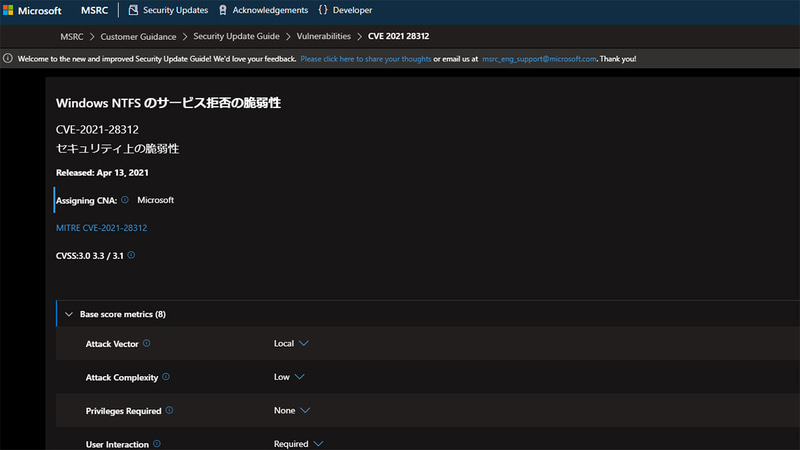Click CVE 2021 28312 breadcrumb

(398, 36)
